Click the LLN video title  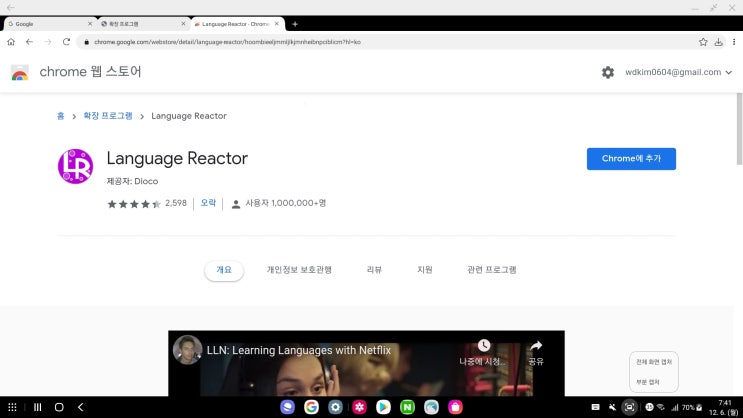pyautogui.click(x=299, y=350)
